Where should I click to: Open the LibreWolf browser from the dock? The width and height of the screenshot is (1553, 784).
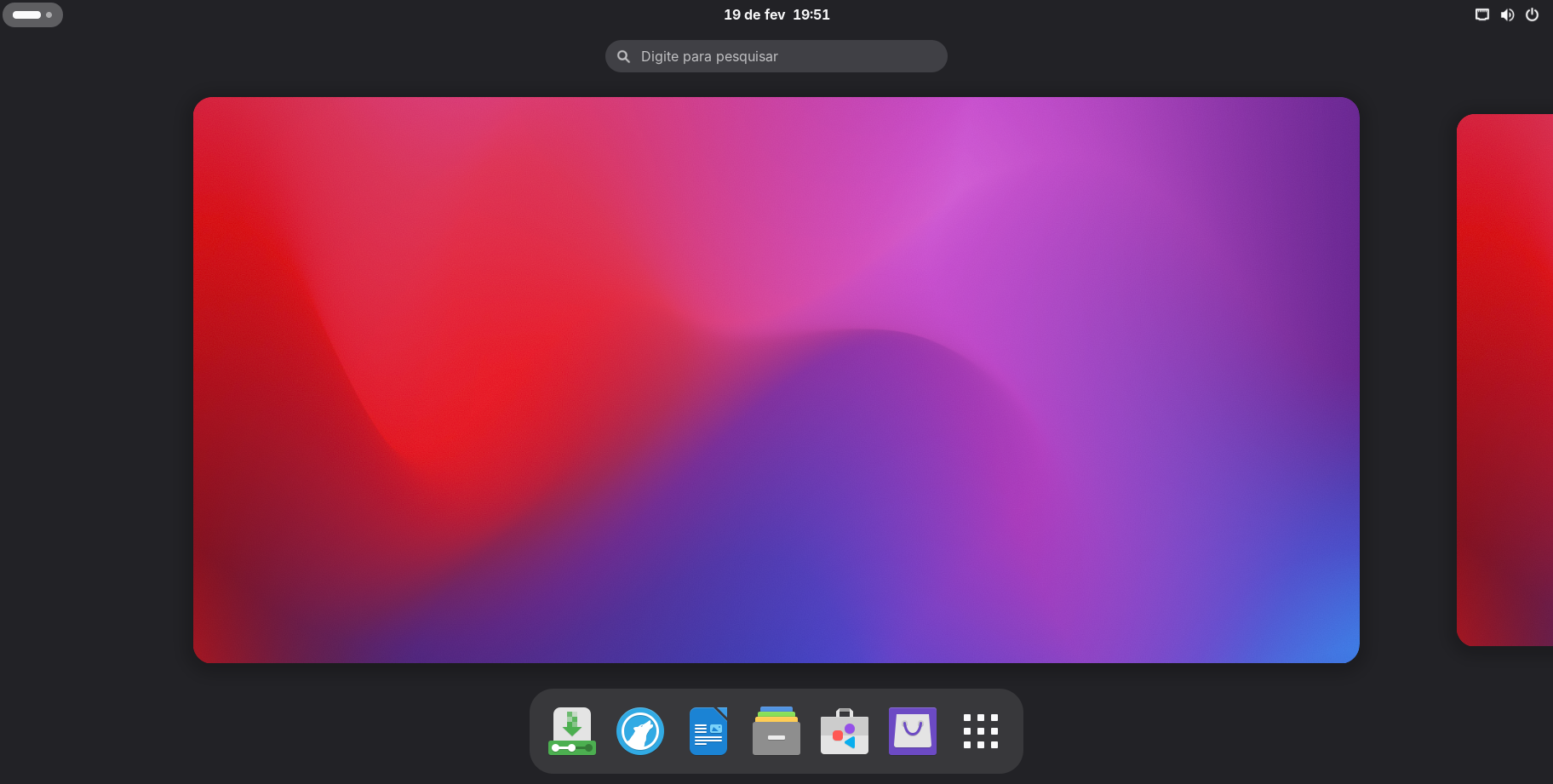click(x=640, y=731)
